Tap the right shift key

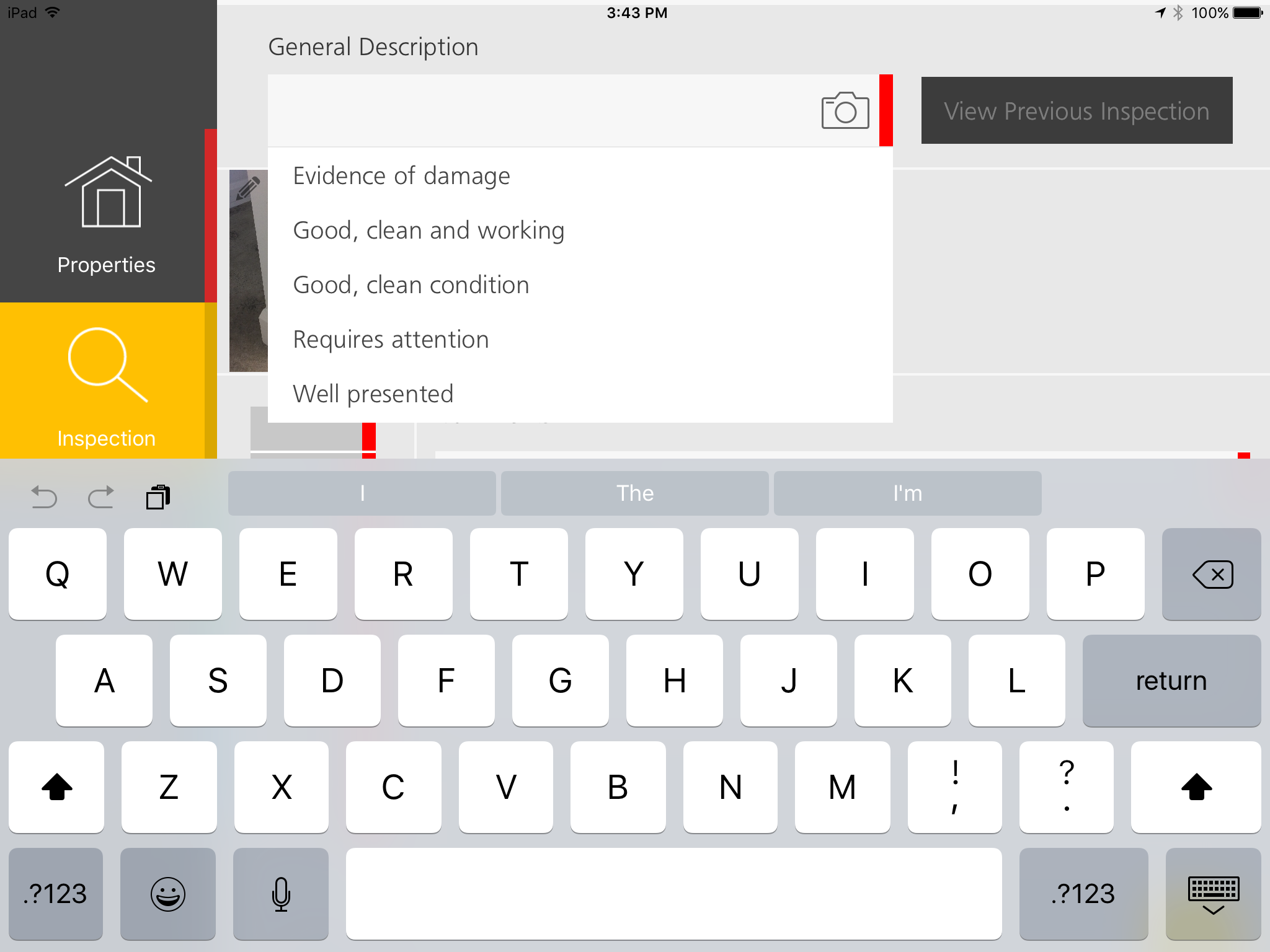click(x=1196, y=787)
